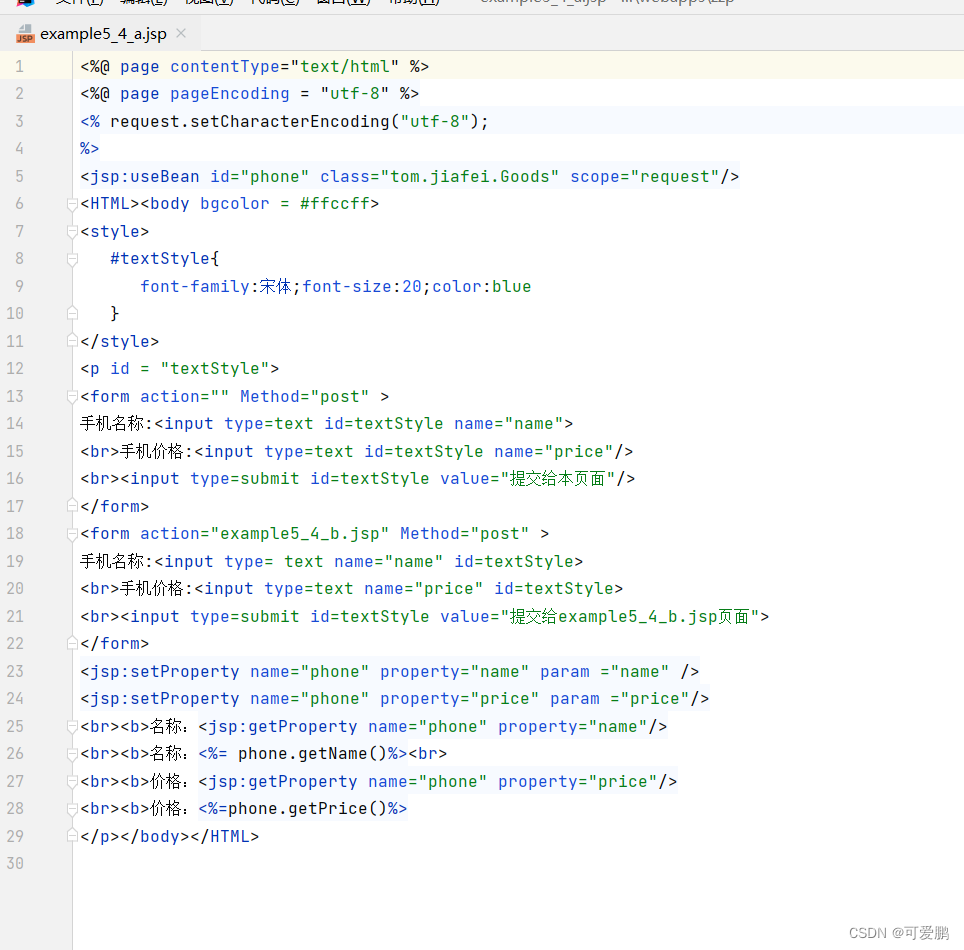
Task: Click line number 1 in the gutter
Action: click(19, 66)
